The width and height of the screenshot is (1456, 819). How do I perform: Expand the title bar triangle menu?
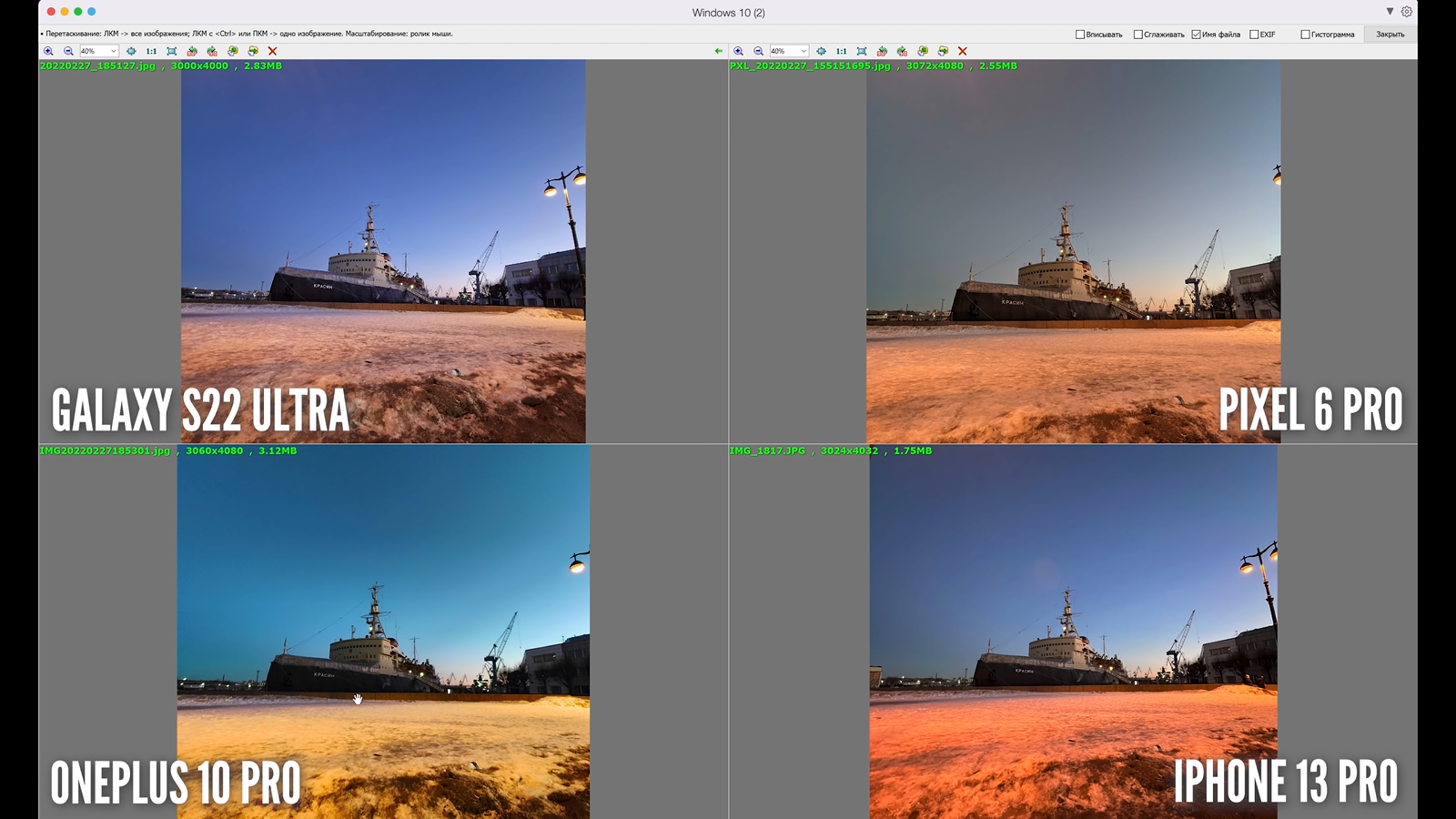point(1390,12)
